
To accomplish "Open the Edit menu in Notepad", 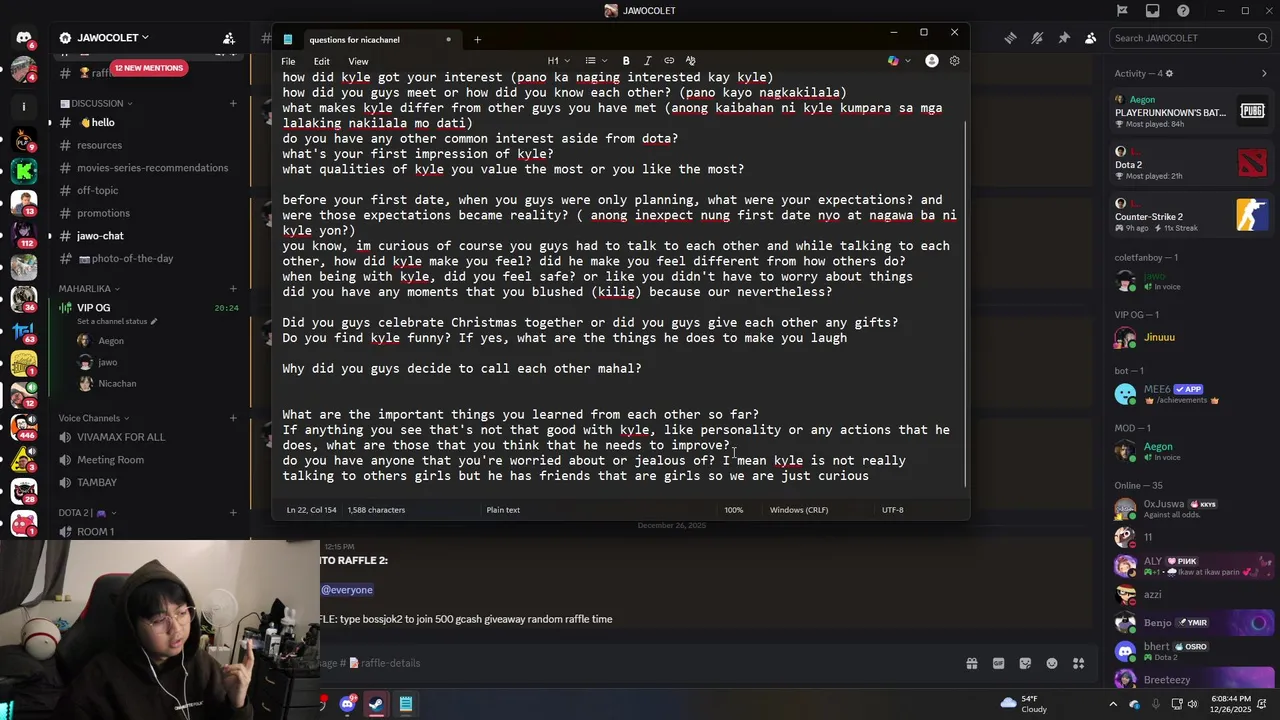I will 322,61.
